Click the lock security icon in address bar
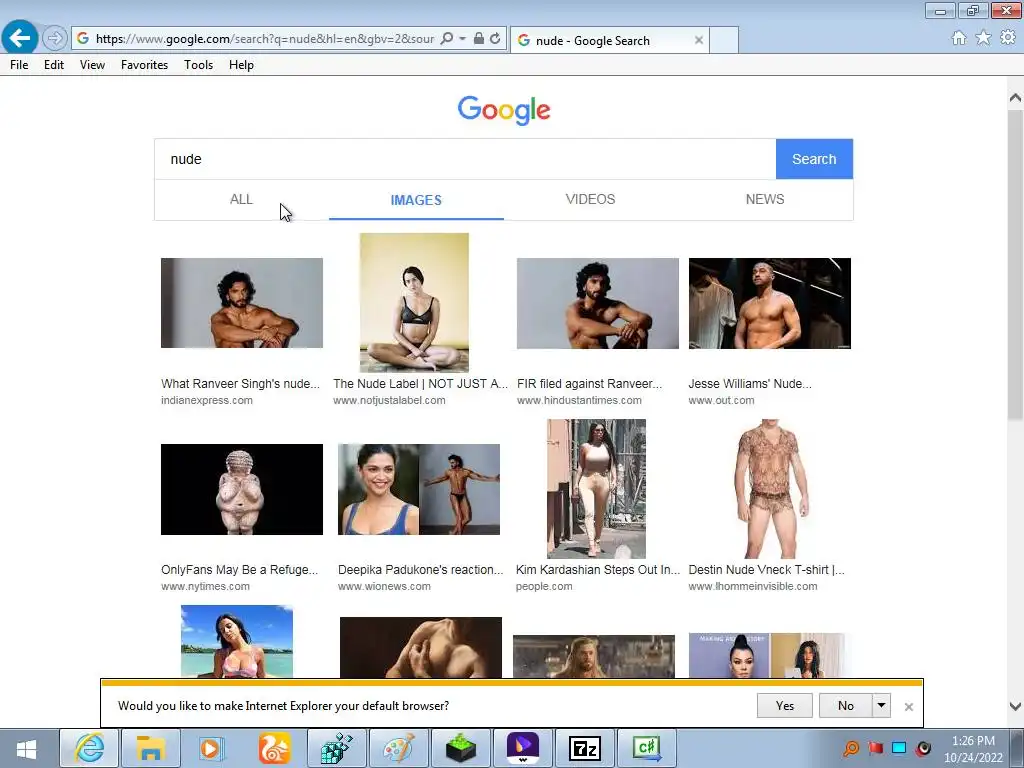 pos(479,39)
